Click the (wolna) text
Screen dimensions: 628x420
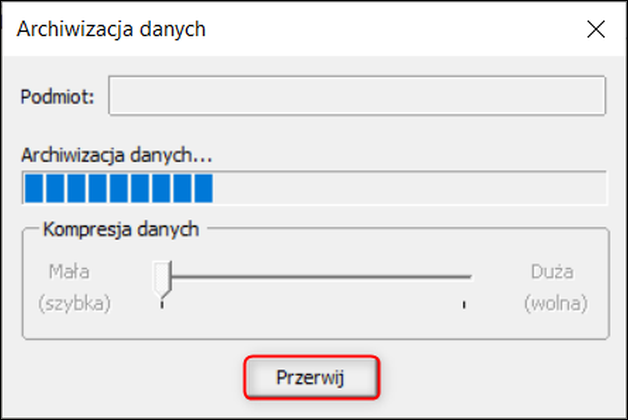point(555,302)
